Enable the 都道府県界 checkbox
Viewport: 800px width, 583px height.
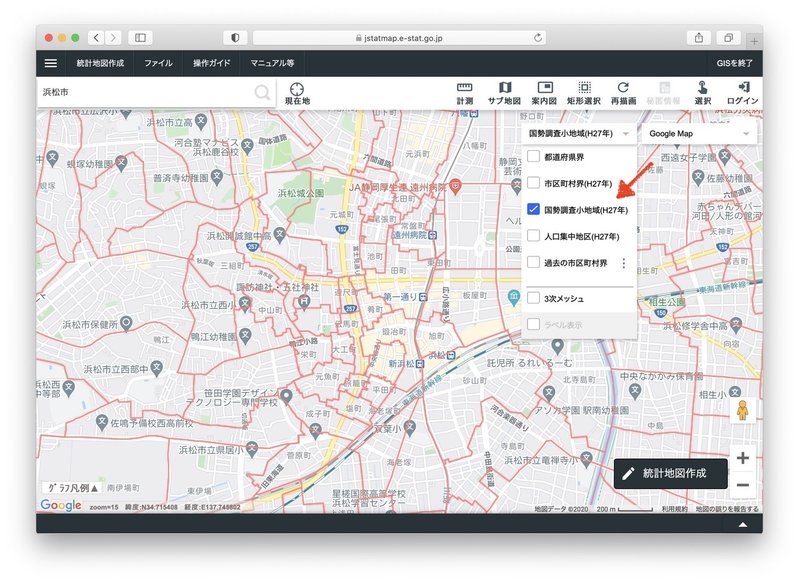coord(533,156)
